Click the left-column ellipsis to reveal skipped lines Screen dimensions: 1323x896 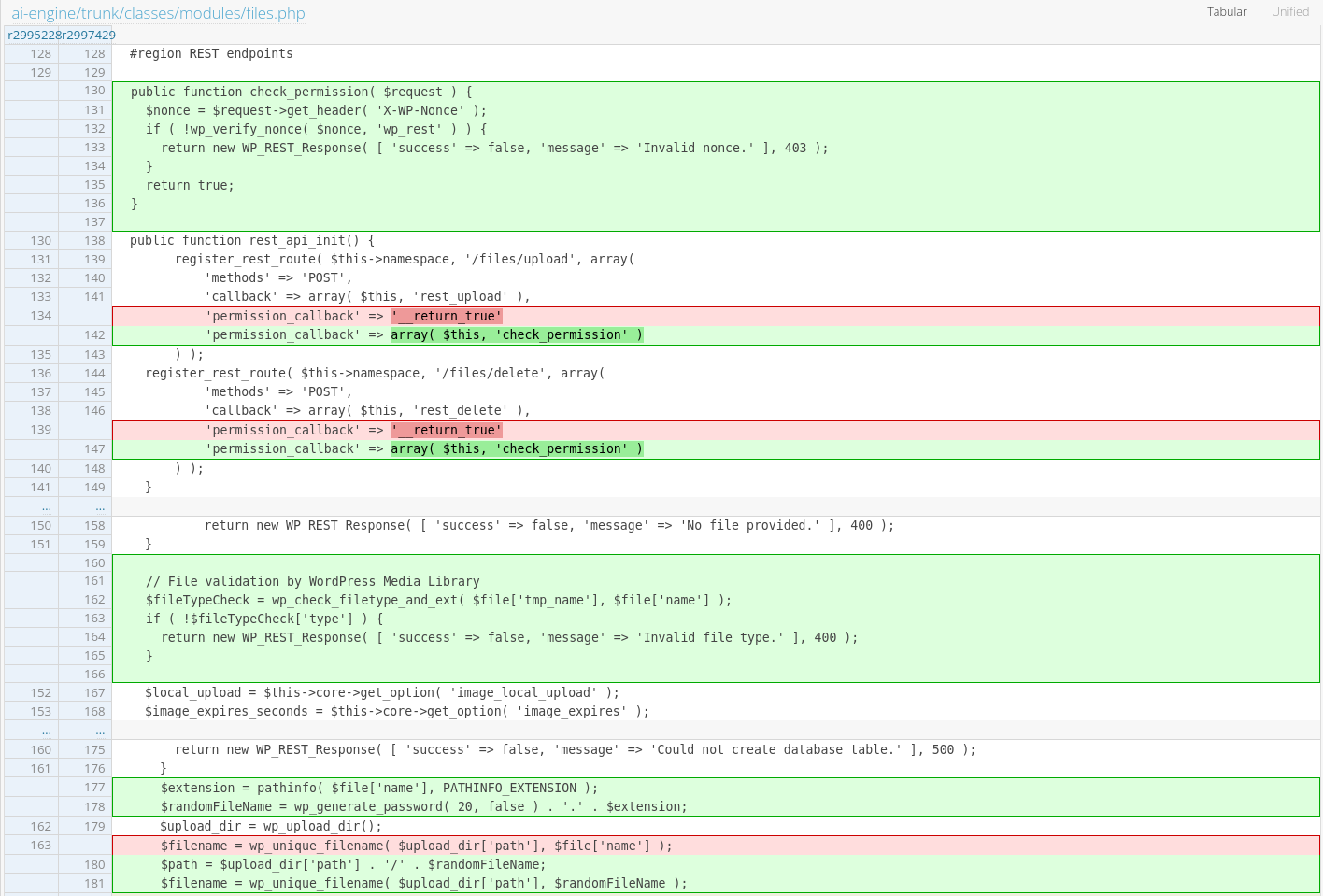[45, 506]
